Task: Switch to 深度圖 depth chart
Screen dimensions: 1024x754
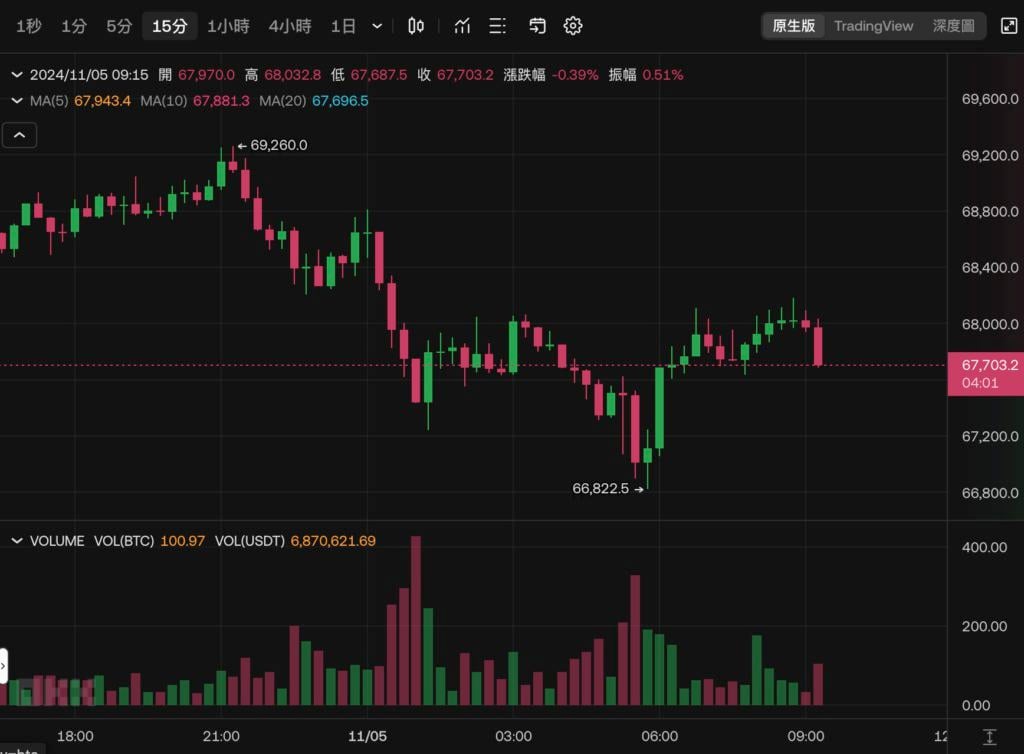Action: (953, 26)
